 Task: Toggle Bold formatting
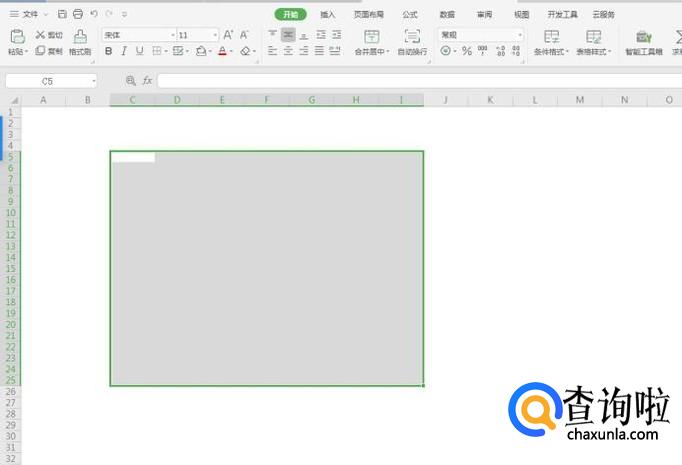pos(108,51)
